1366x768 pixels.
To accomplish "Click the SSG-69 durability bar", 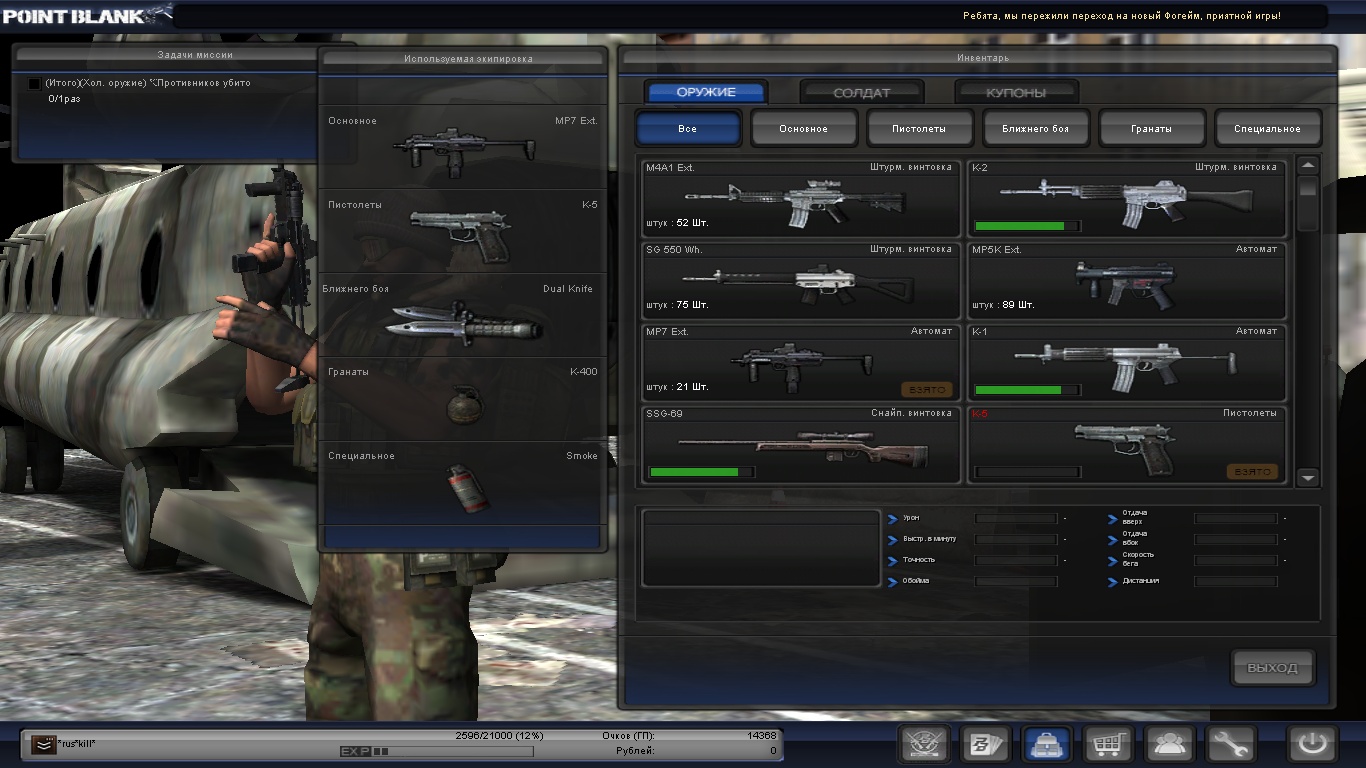I will (x=702, y=472).
